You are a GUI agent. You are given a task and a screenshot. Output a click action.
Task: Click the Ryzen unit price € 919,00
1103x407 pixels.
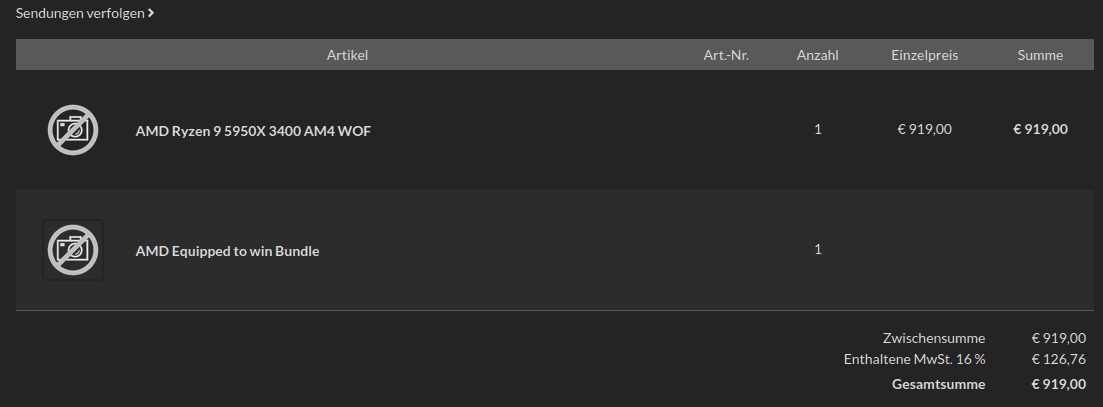924,129
